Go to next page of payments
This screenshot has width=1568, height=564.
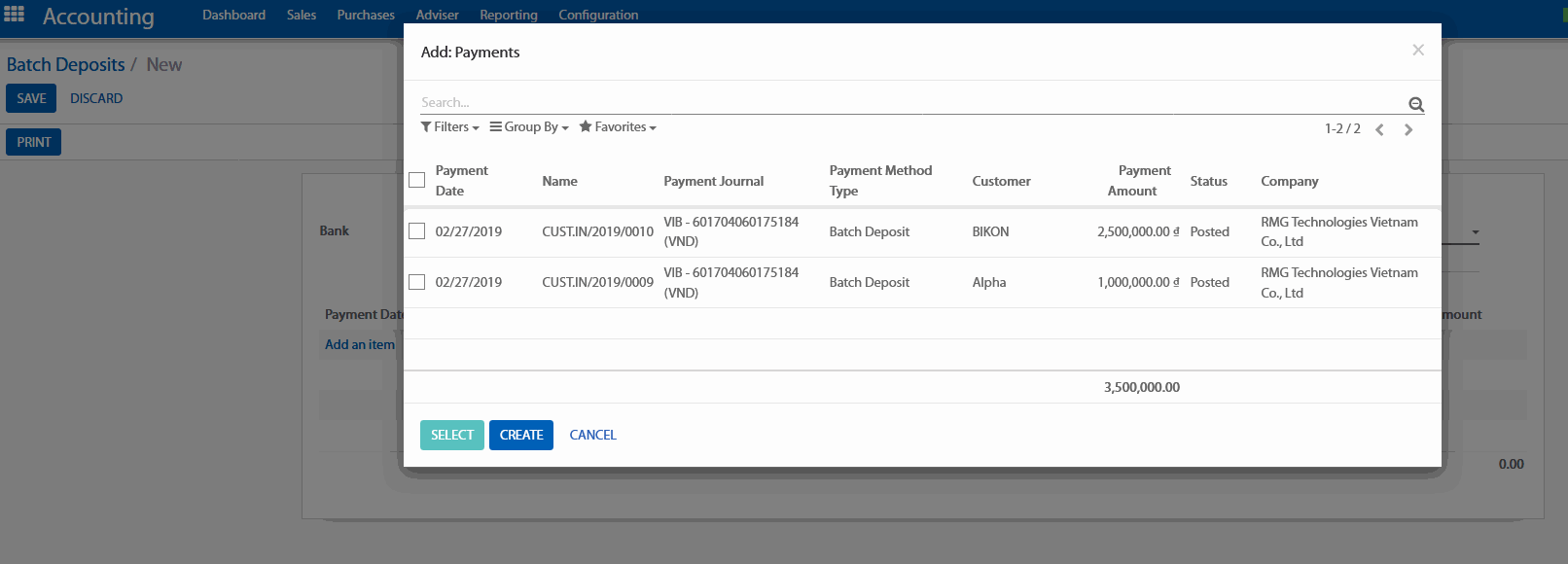pyautogui.click(x=1408, y=129)
